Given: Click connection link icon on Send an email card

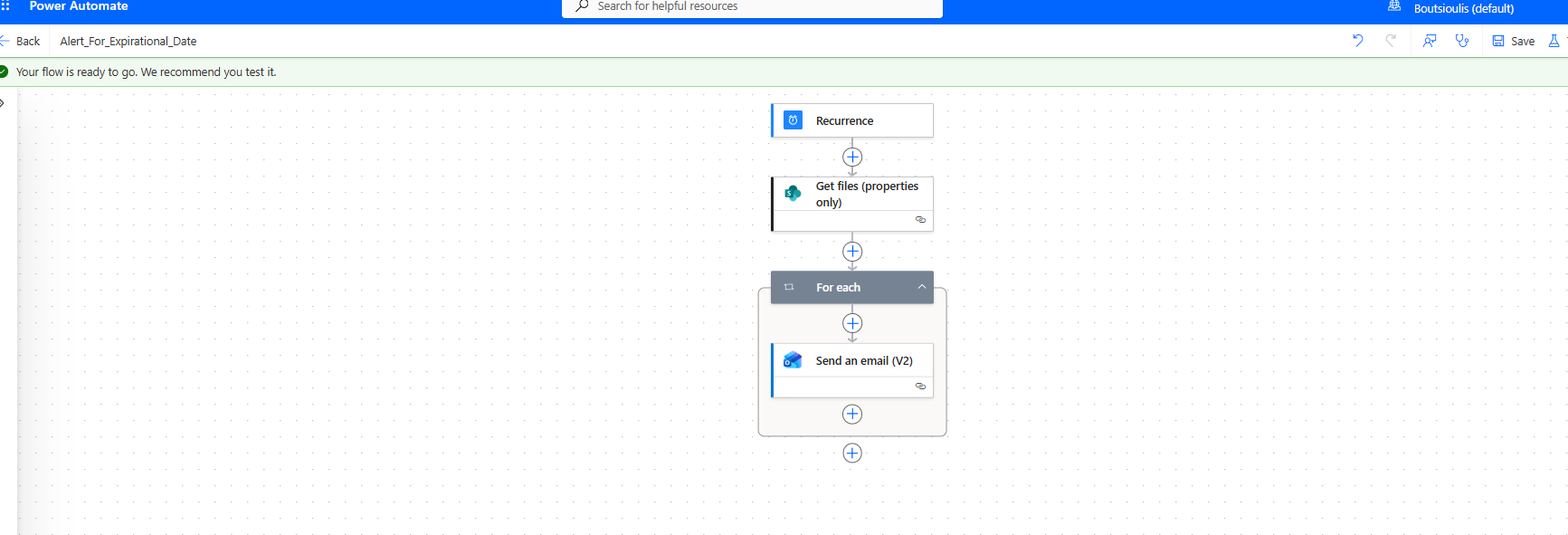Looking at the screenshot, I should 920,387.
